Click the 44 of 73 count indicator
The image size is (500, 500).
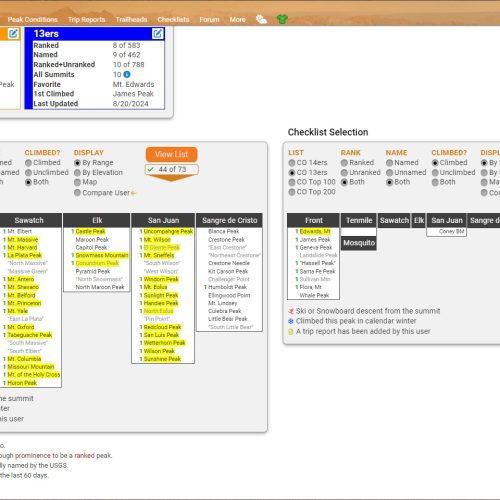[x=171, y=169]
